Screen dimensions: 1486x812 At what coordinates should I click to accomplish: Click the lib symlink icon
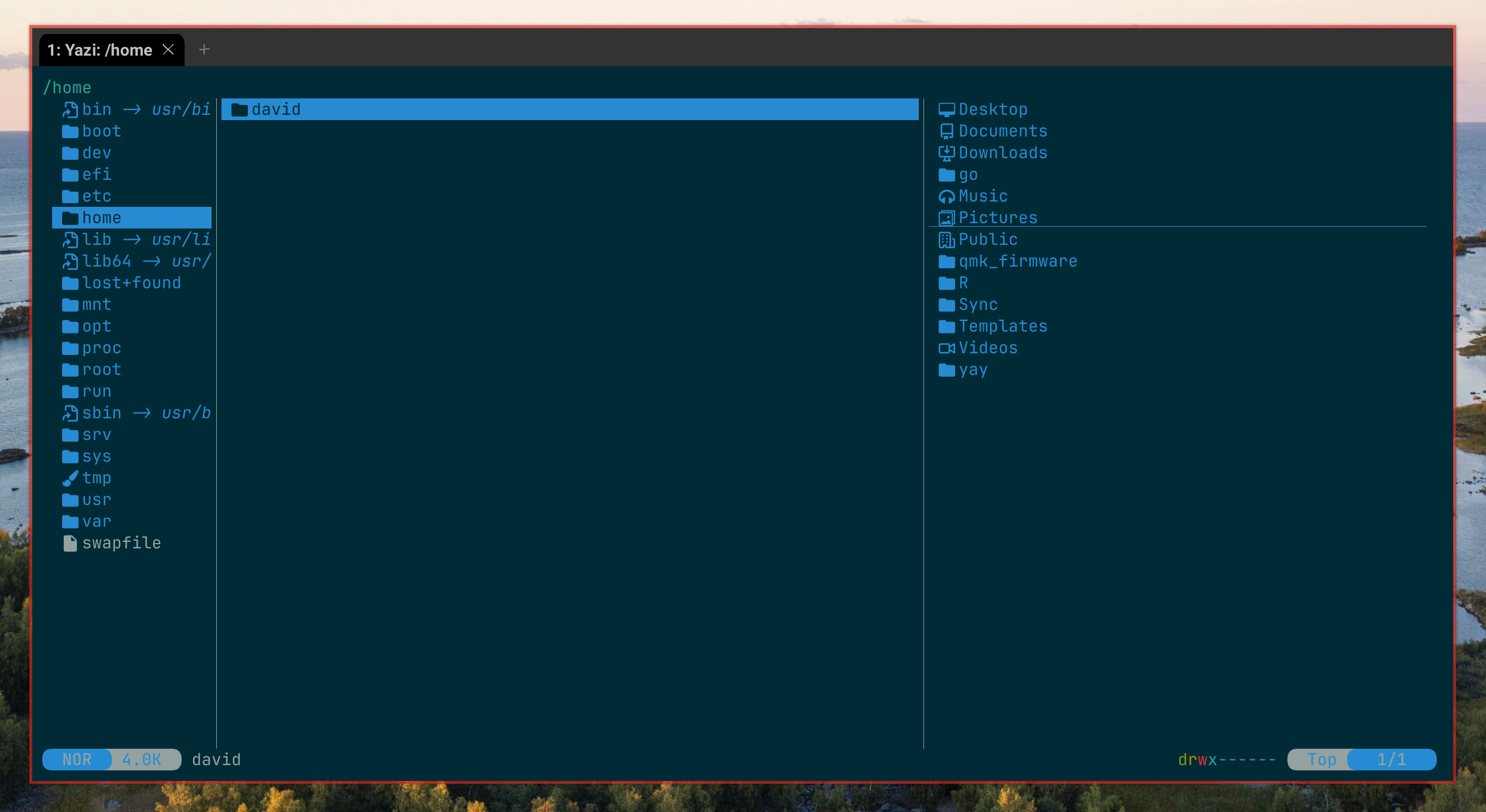click(70, 240)
